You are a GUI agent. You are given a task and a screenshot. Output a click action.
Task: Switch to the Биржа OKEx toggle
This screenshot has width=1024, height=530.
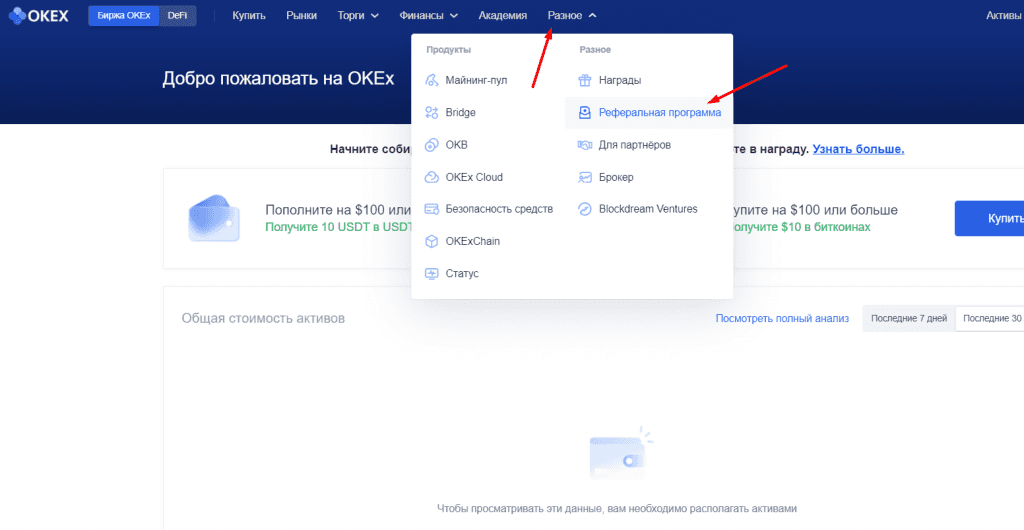pos(124,16)
